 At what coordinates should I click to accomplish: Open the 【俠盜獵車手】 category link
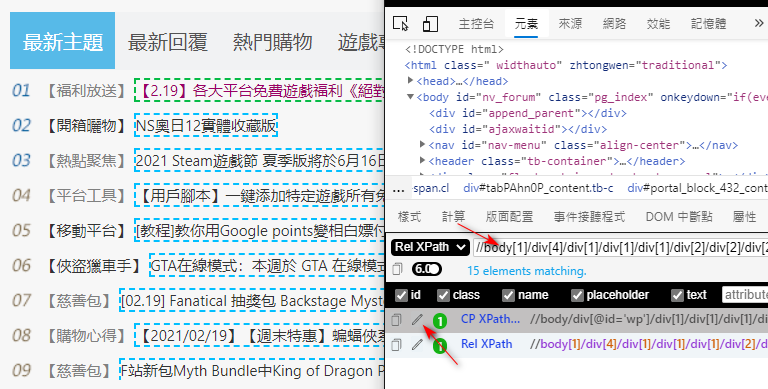(93, 266)
